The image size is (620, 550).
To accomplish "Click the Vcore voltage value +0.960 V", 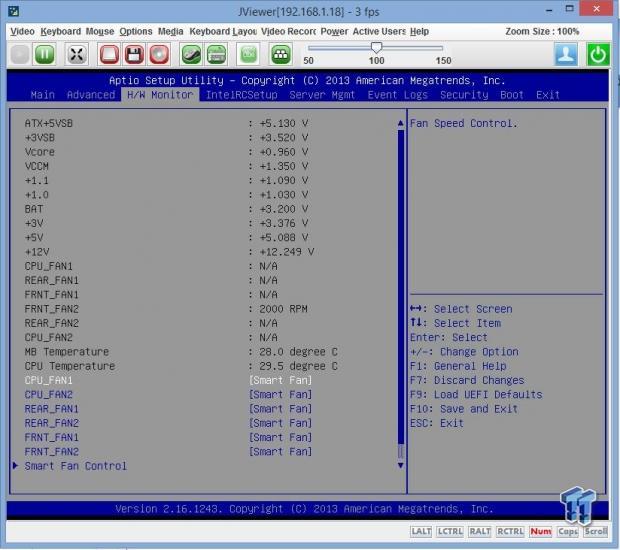I will 284,152.
